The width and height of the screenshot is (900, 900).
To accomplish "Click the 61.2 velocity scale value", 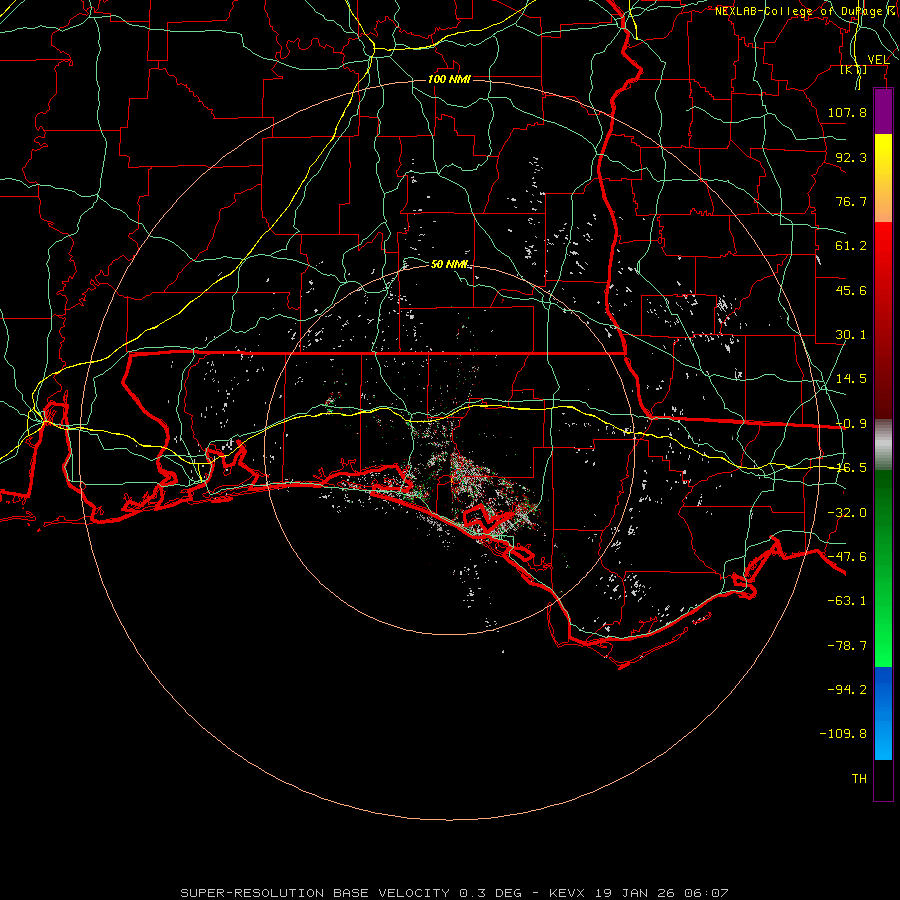I will click(x=851, y=246).
